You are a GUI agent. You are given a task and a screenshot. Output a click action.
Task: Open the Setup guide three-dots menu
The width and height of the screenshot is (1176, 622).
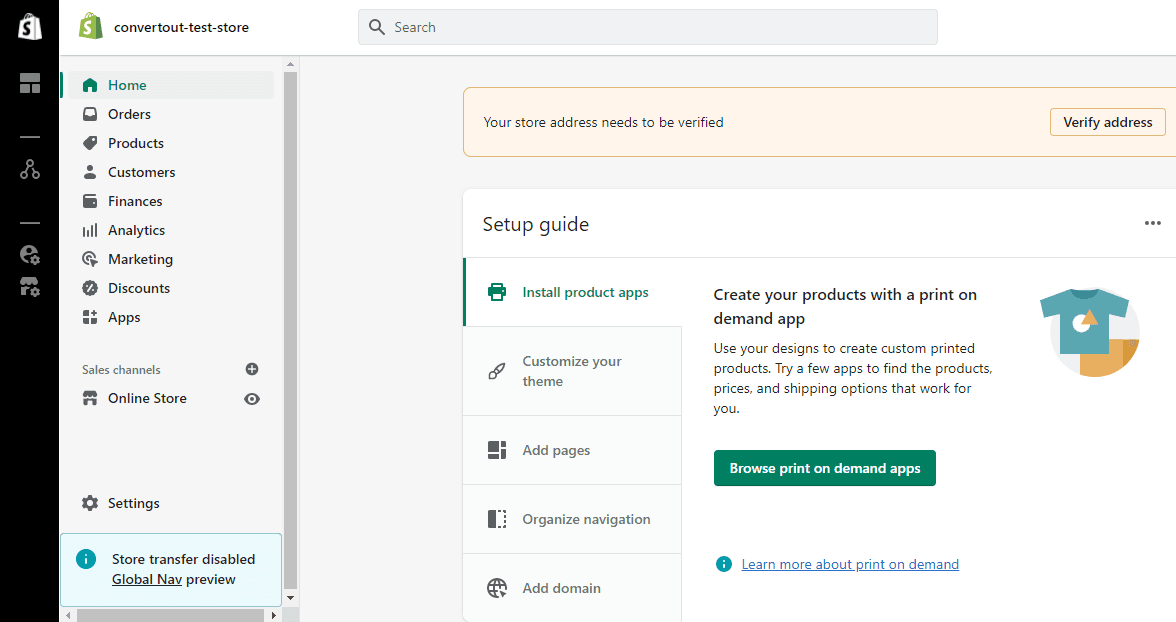click(x=1152, y=223)
